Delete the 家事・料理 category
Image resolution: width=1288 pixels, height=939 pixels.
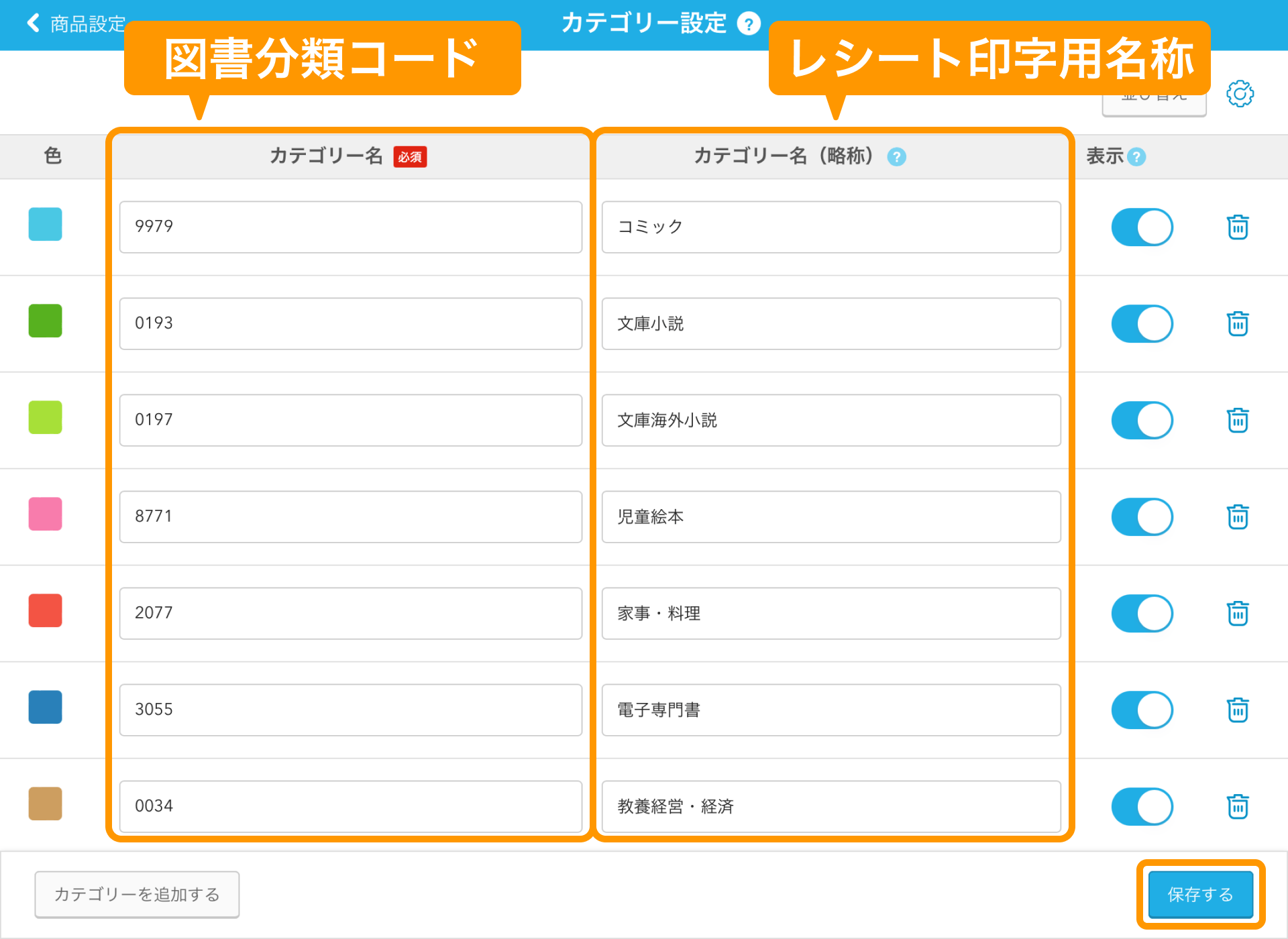point(1238,613)
